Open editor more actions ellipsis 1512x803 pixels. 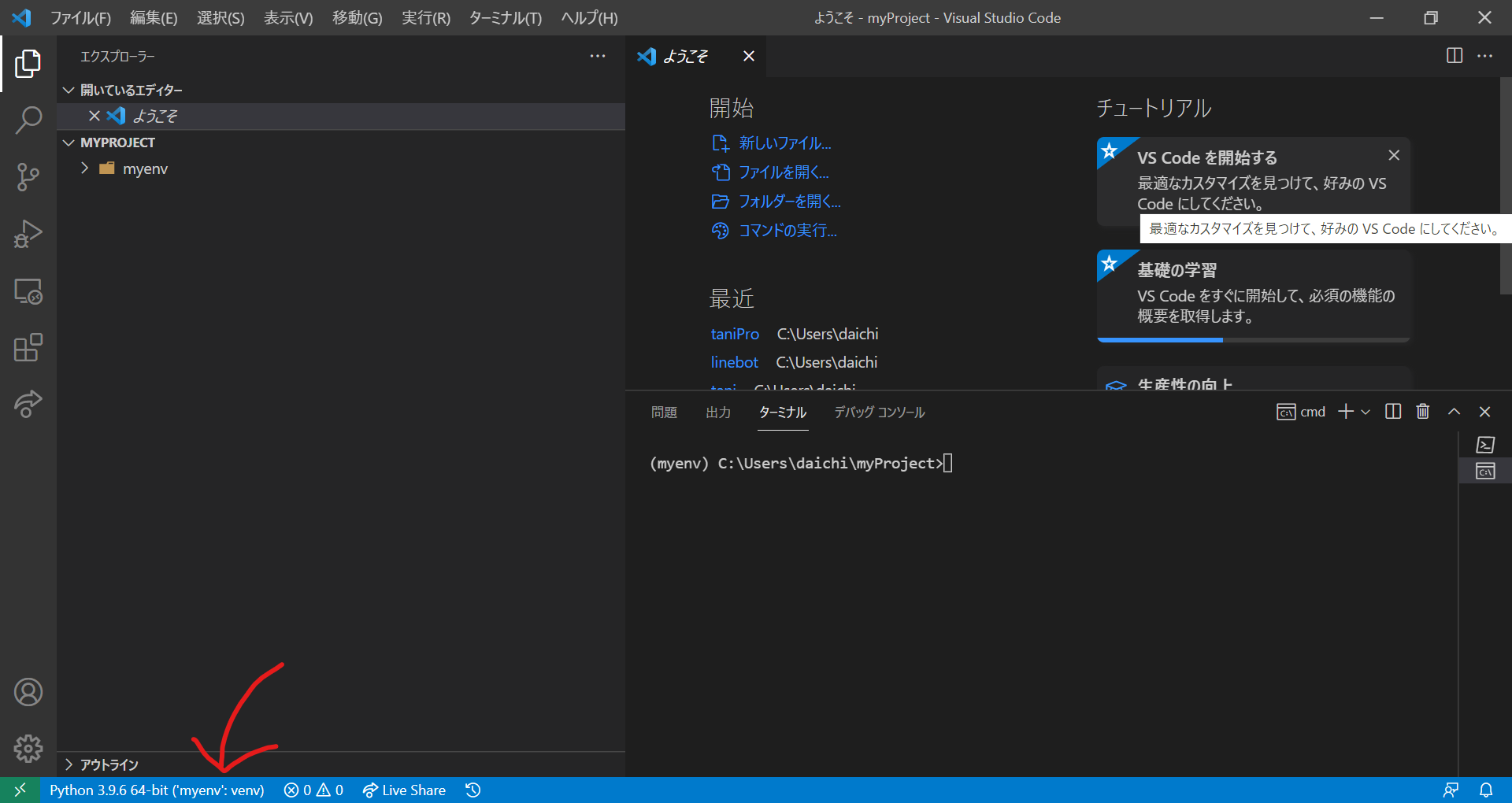[x=1484, y=56]
